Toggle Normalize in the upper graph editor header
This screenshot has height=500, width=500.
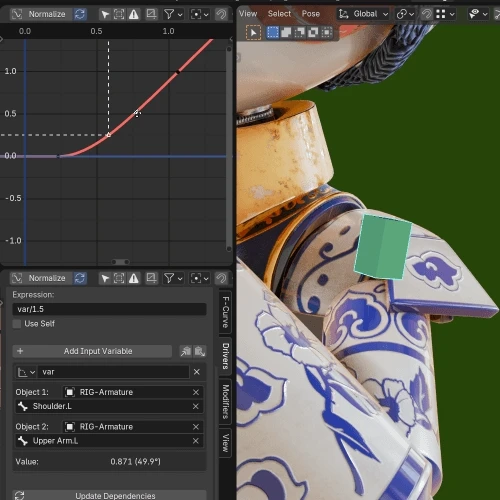pos(47,14)
